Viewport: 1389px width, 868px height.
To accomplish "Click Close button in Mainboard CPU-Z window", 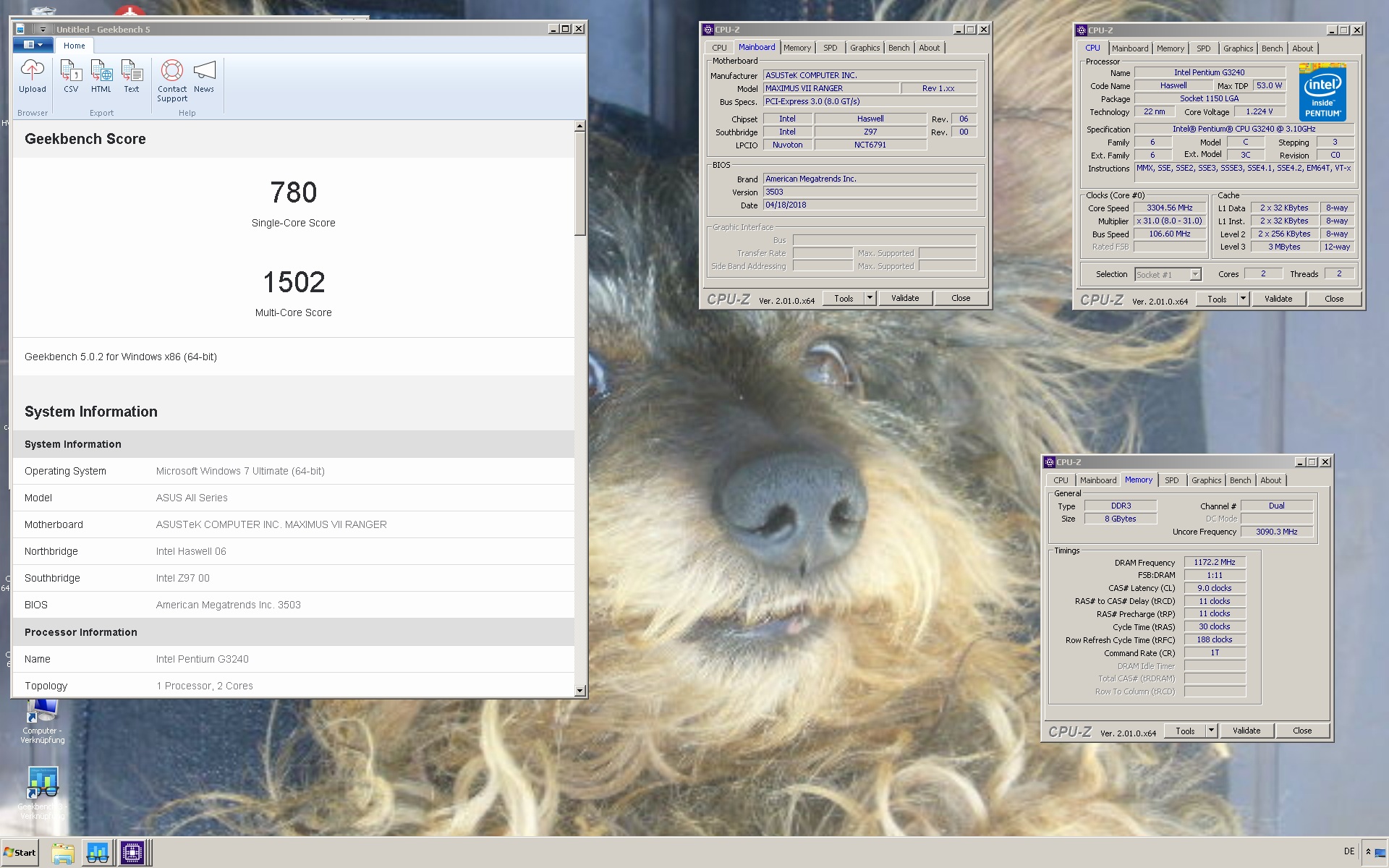I will 961,298.
